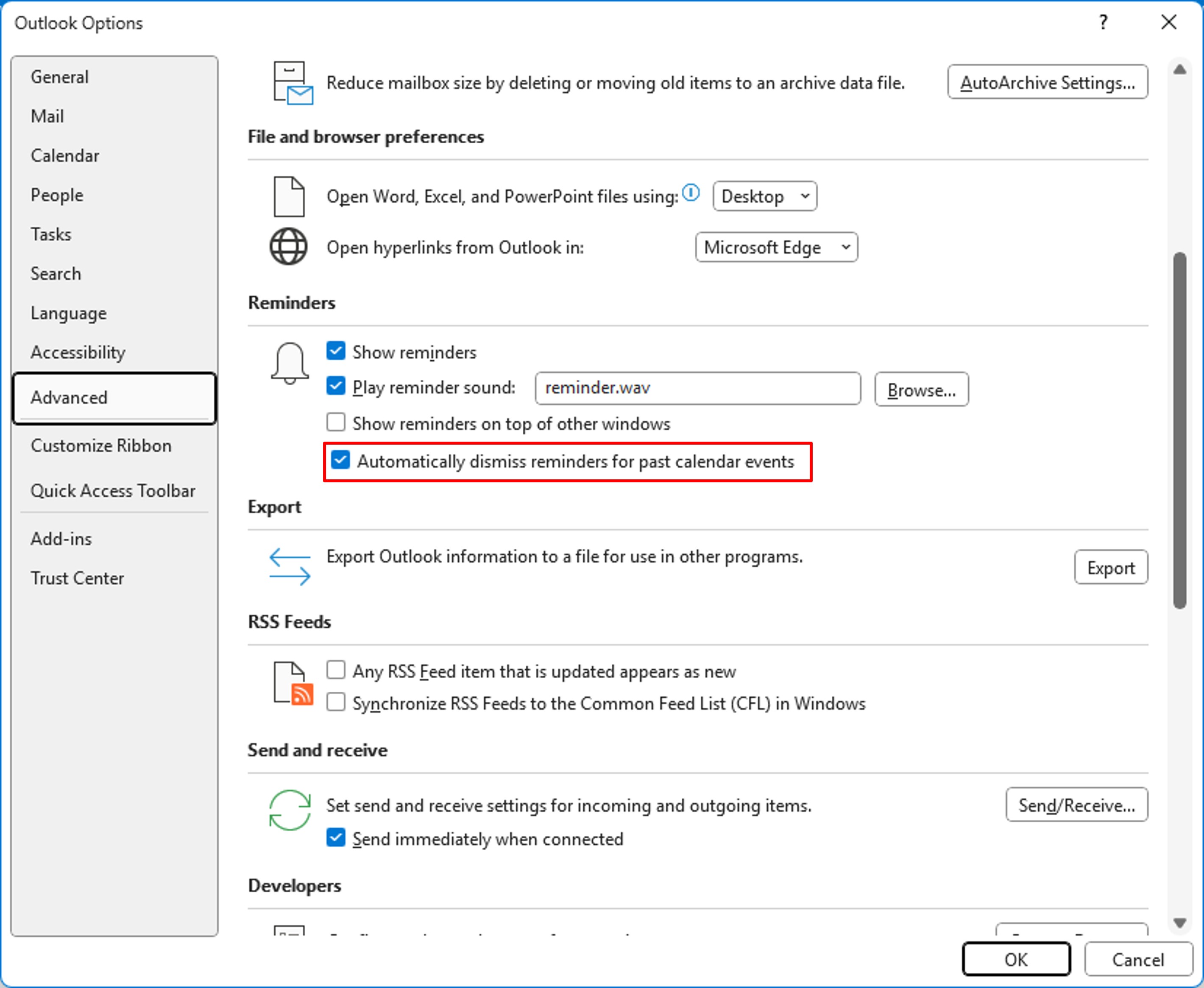This screenshot has width=1204, height=988.
Task: Click the File and browser preferences heading
Action: tap(365, 136)
